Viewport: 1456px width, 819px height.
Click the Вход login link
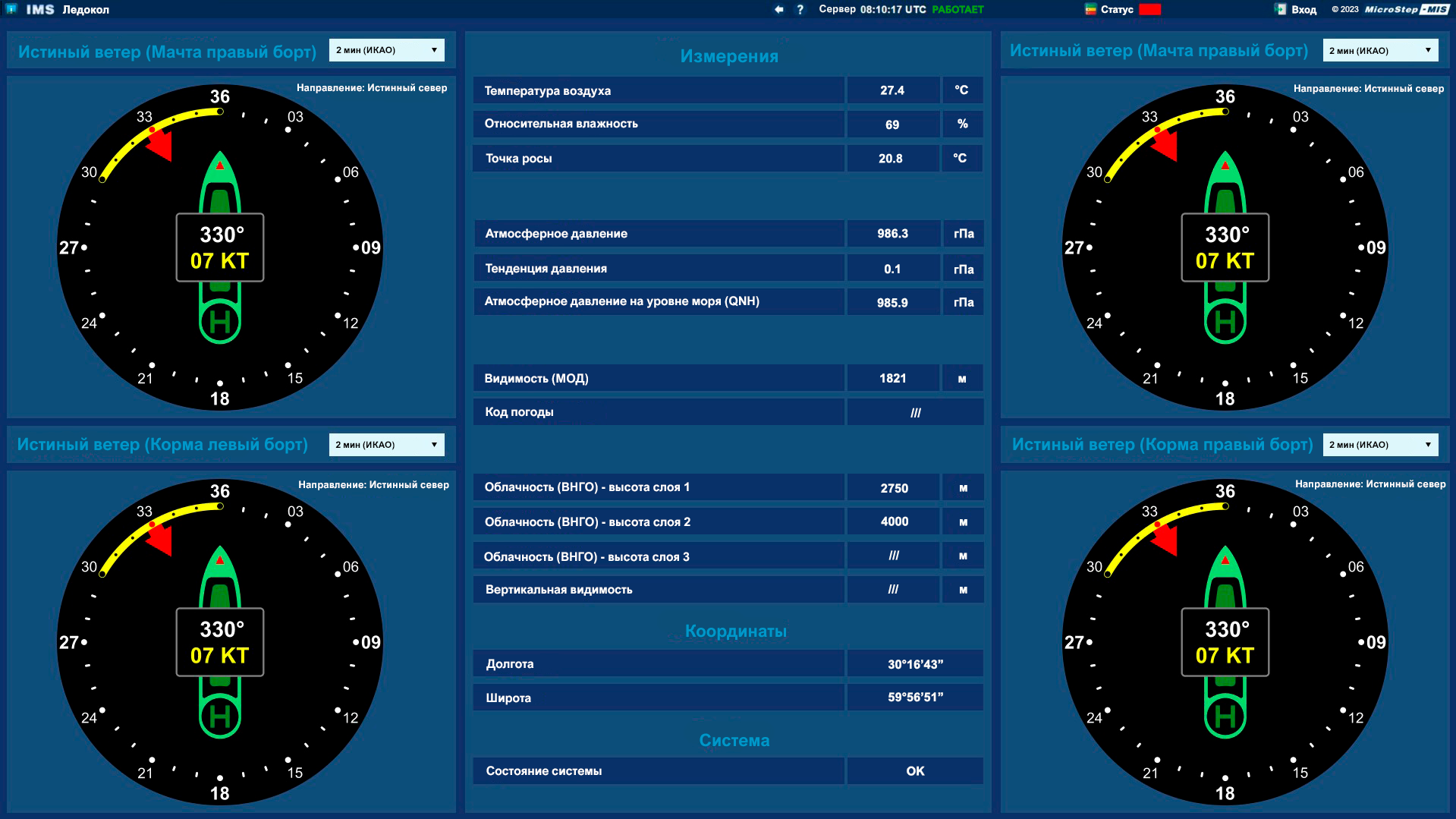click(x=1303, y=10)
